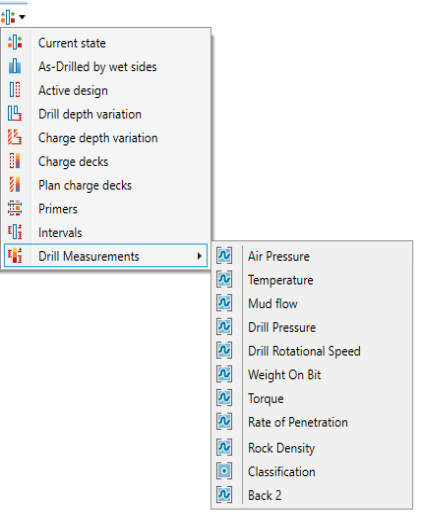423x515 pixels.
Task: Click the Plan charge decks icon
Action: coord(15,185)
